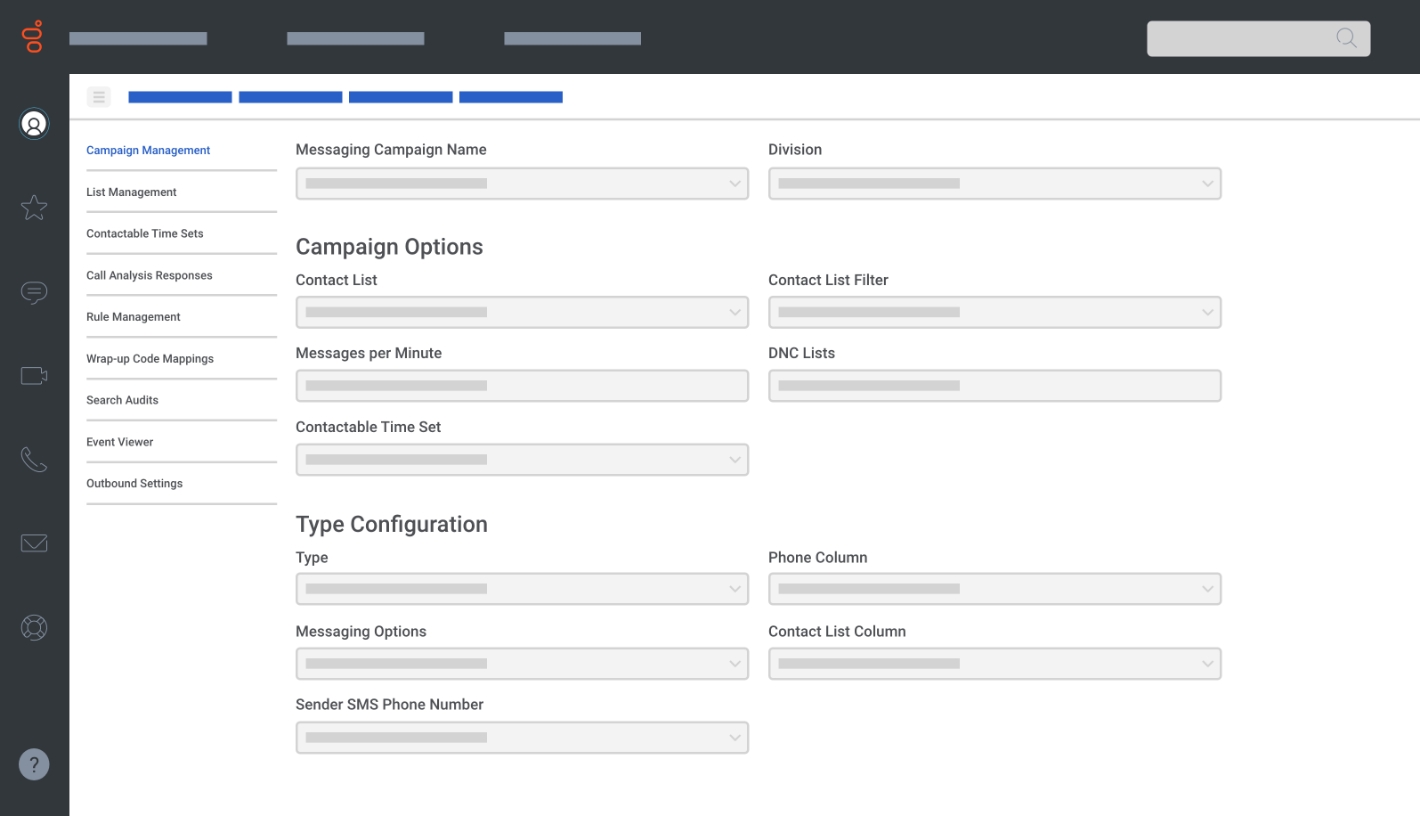Open the help question mark icon
The image size is (1420, 816).
tap(33, 764)
